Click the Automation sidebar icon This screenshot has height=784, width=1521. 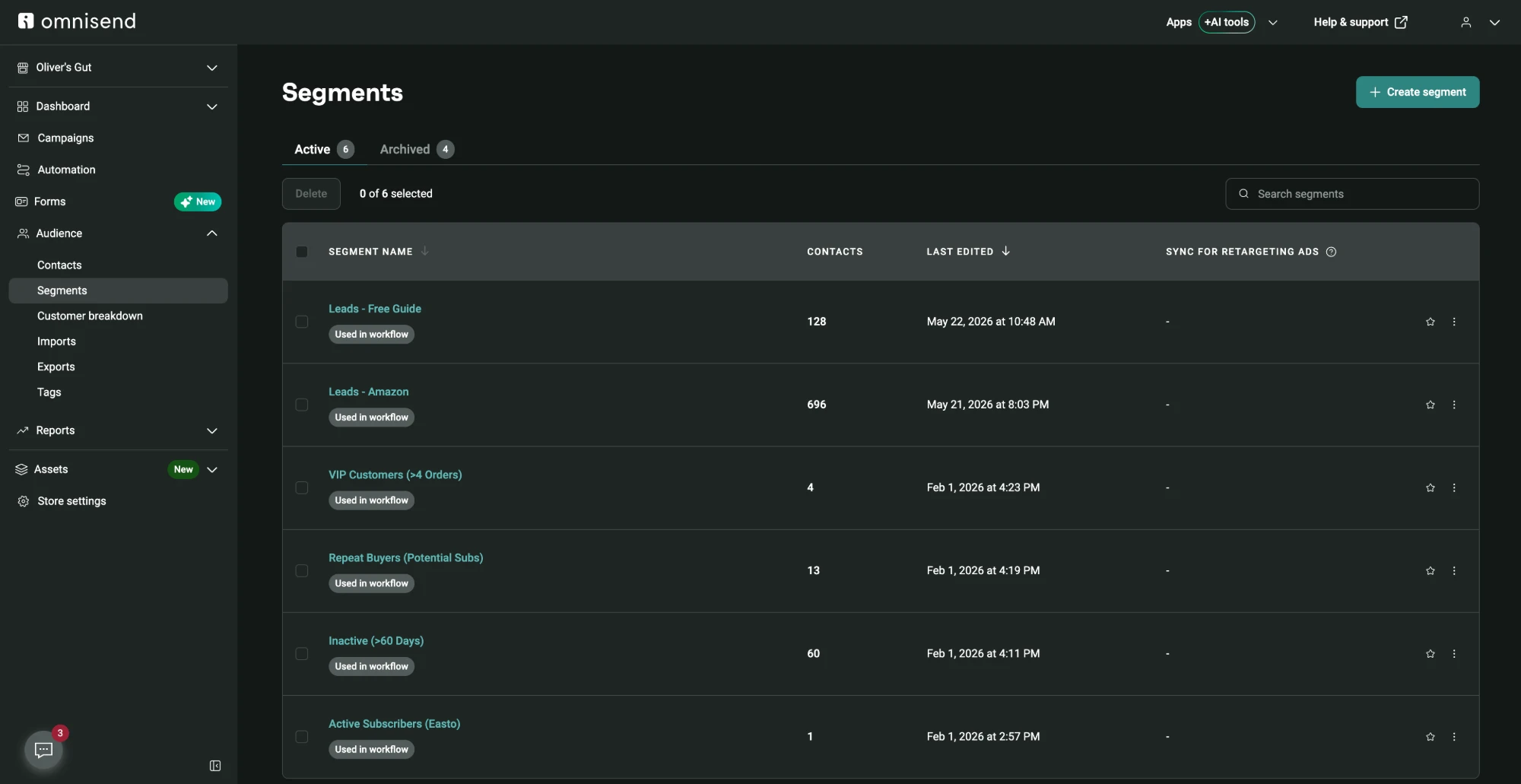tap(24, 170)
